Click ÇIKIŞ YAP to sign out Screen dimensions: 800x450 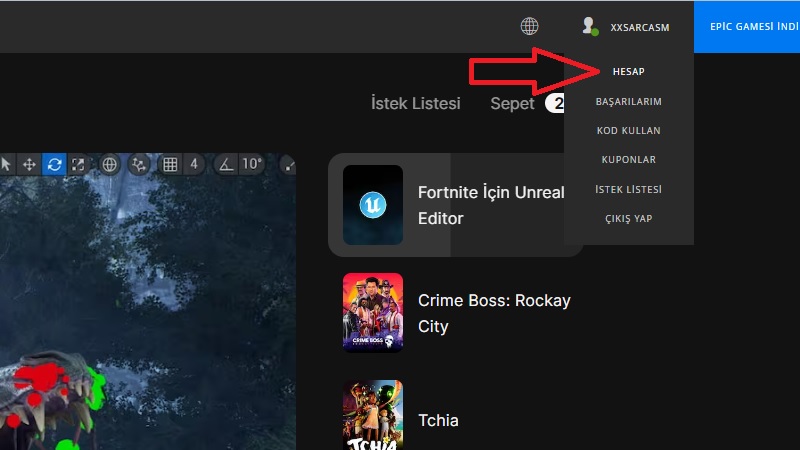[629, 218]
